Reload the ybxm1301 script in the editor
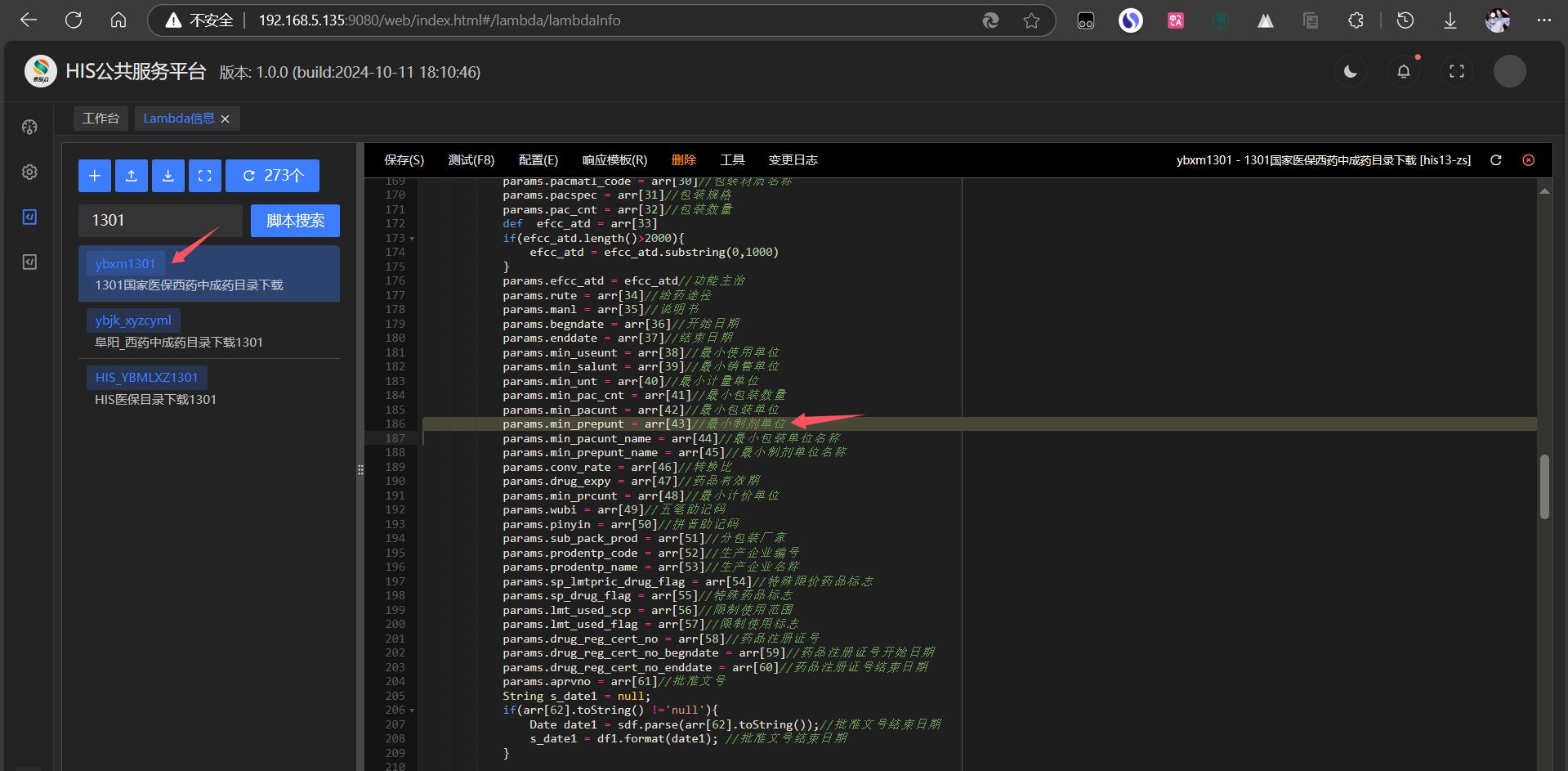The width and height of the screenshot is (1568, 771). coord(1496,160)
